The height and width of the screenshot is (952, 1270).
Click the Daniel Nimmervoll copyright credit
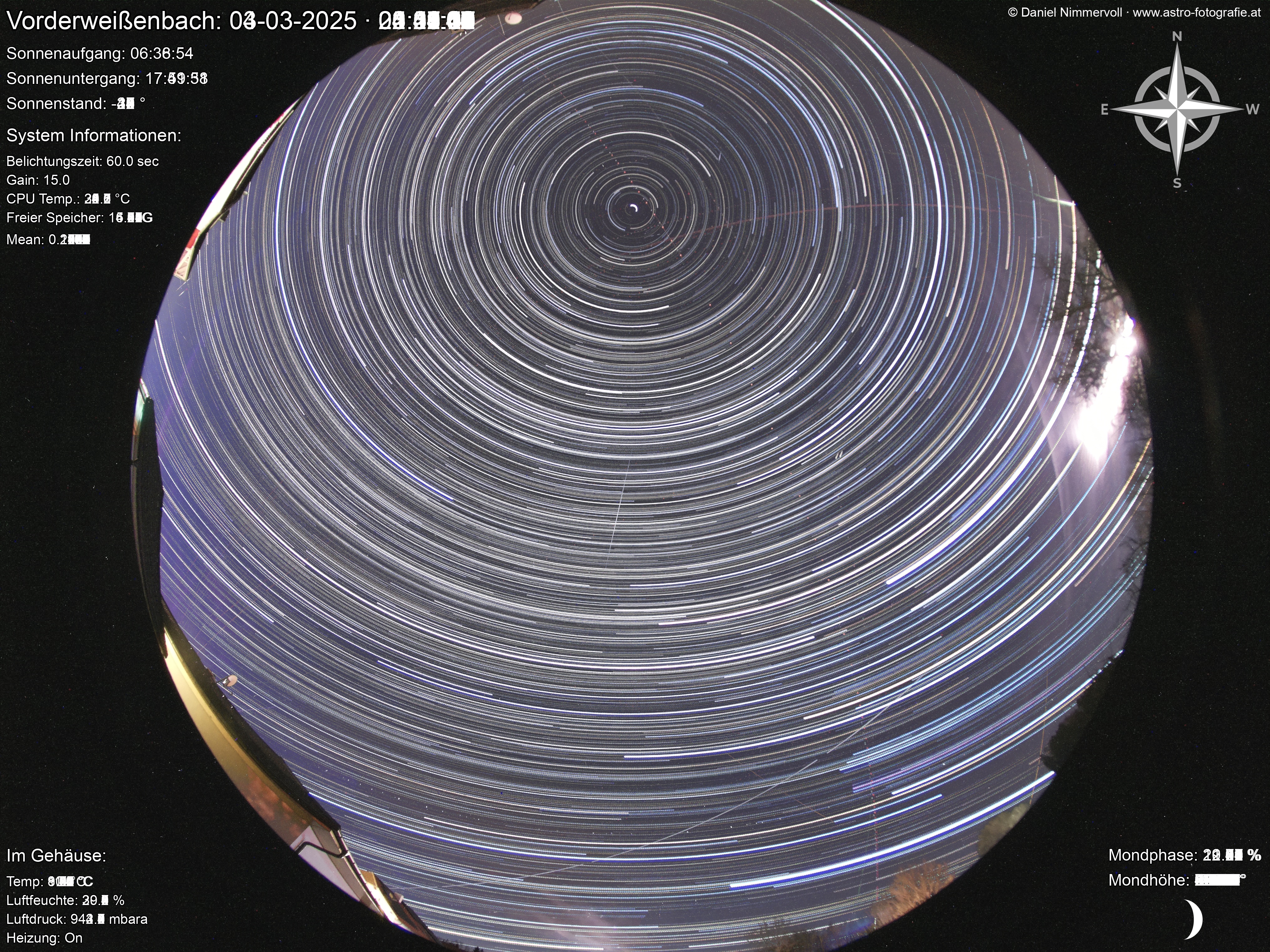pyautogui.click(x=1134, y=13)
